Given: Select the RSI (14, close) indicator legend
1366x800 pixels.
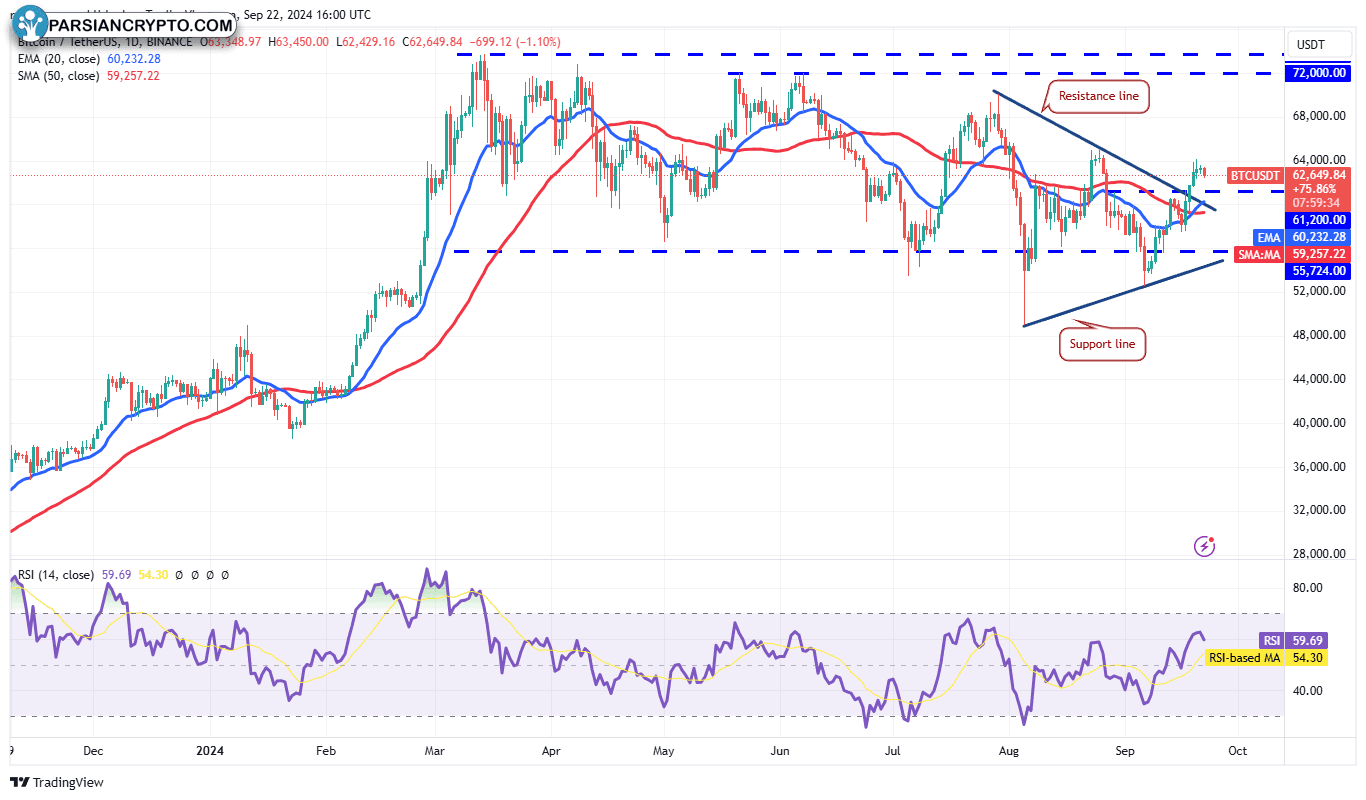Looking at the screenshot, I should [55, 575].
